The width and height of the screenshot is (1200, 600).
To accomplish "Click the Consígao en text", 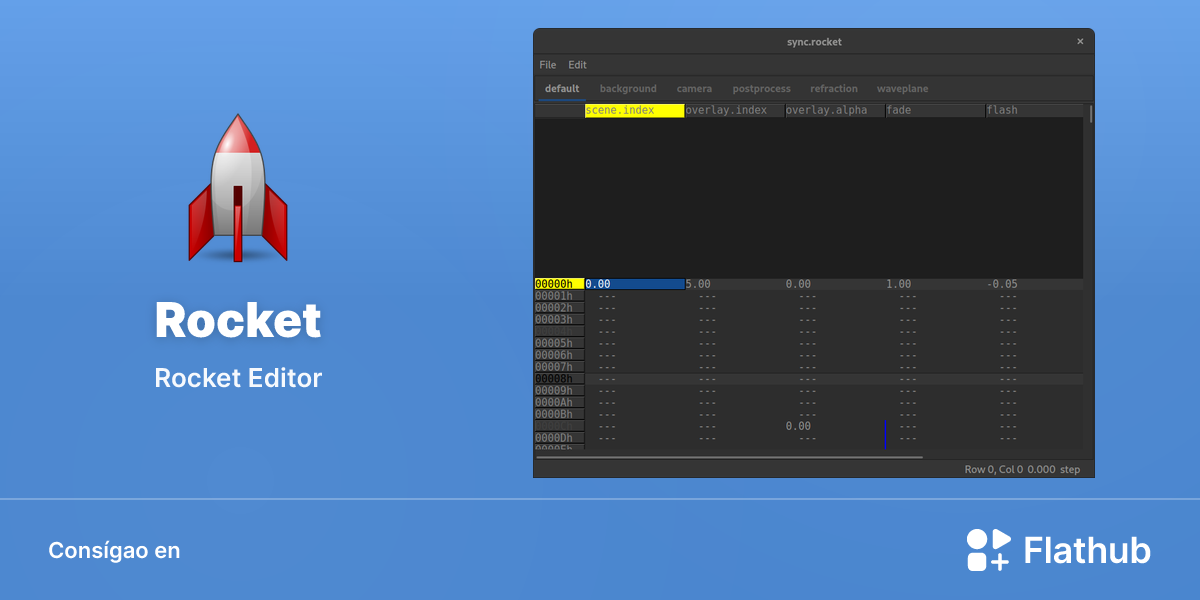I will point(114,551).
